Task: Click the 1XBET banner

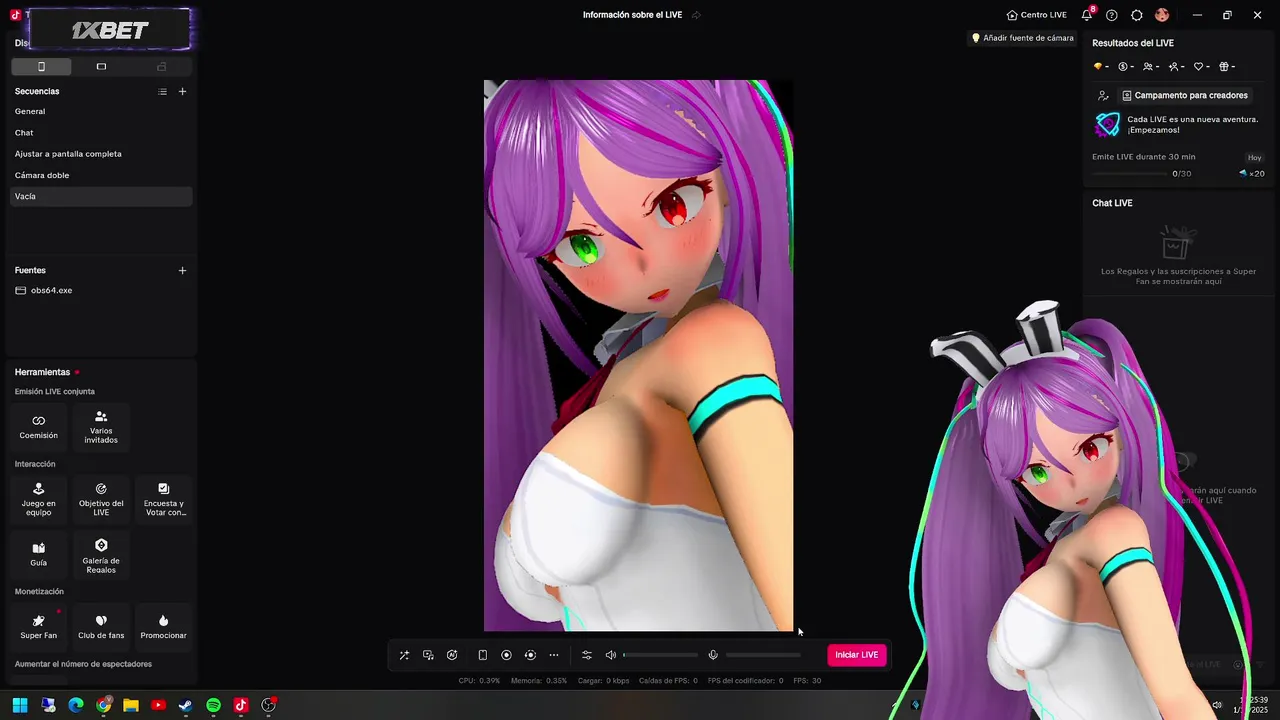Action: [x=110, y=30]
